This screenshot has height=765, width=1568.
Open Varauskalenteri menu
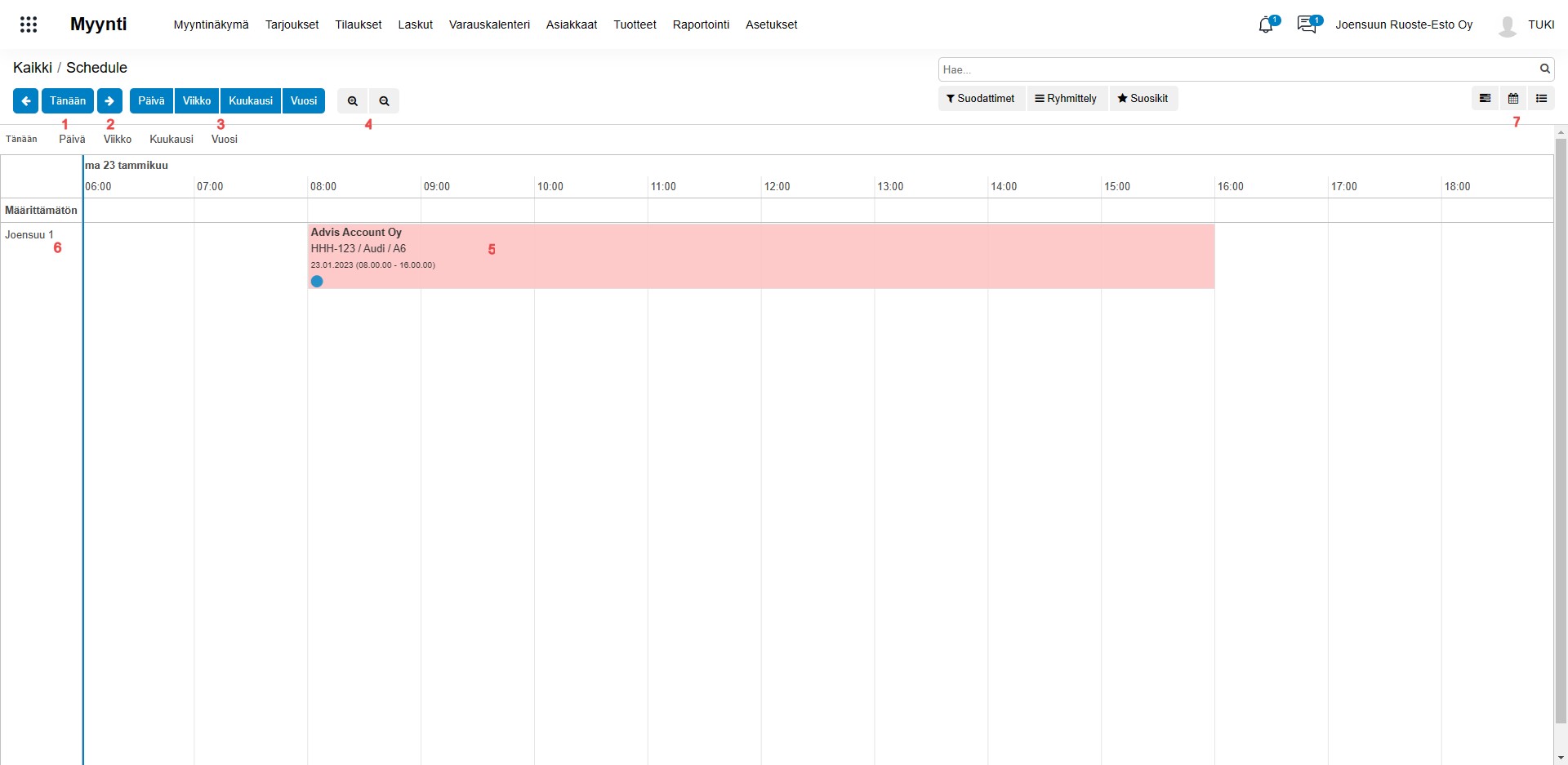[x=489, y=24]
